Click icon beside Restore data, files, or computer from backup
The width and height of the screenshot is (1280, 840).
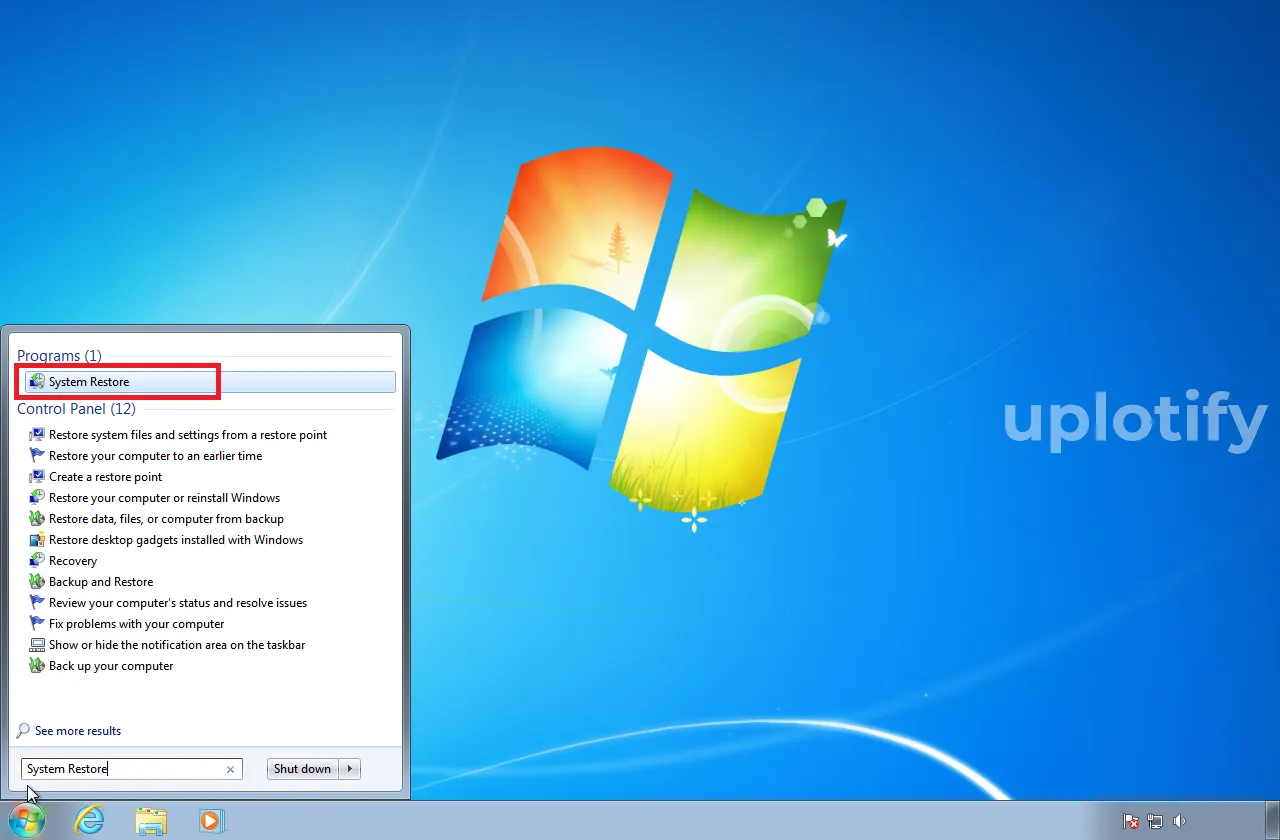[x=37, y=519]
